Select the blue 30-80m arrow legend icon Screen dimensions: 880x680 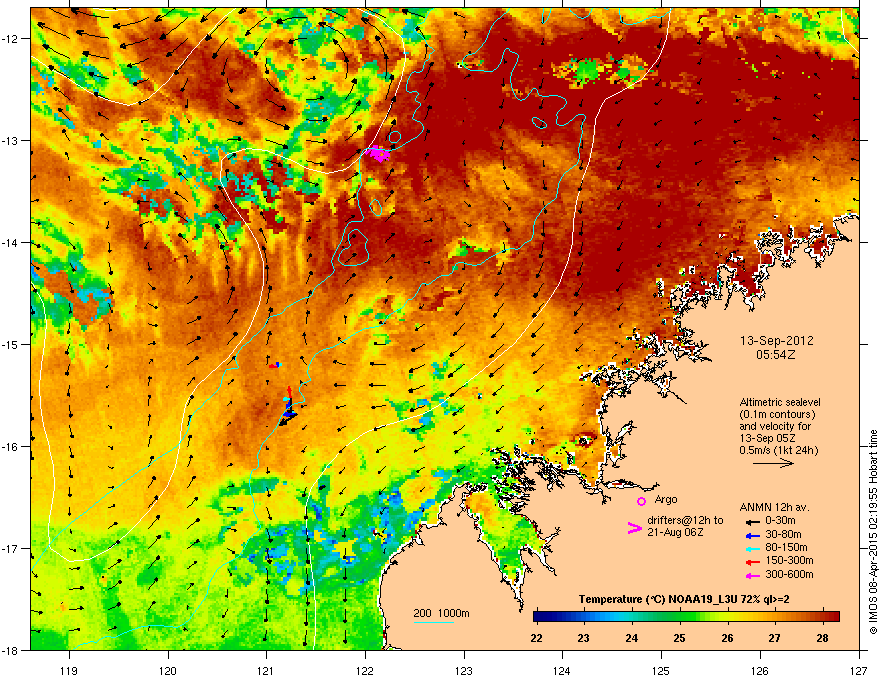[753, 535]
